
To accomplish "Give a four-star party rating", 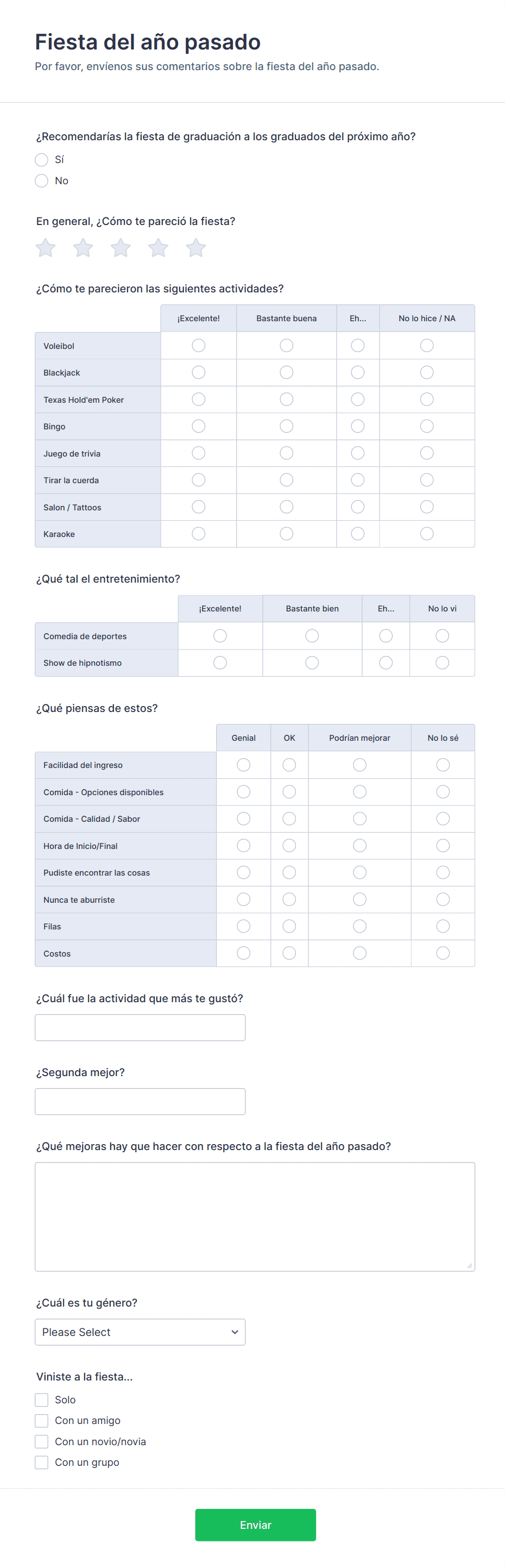I will point(158,248).
